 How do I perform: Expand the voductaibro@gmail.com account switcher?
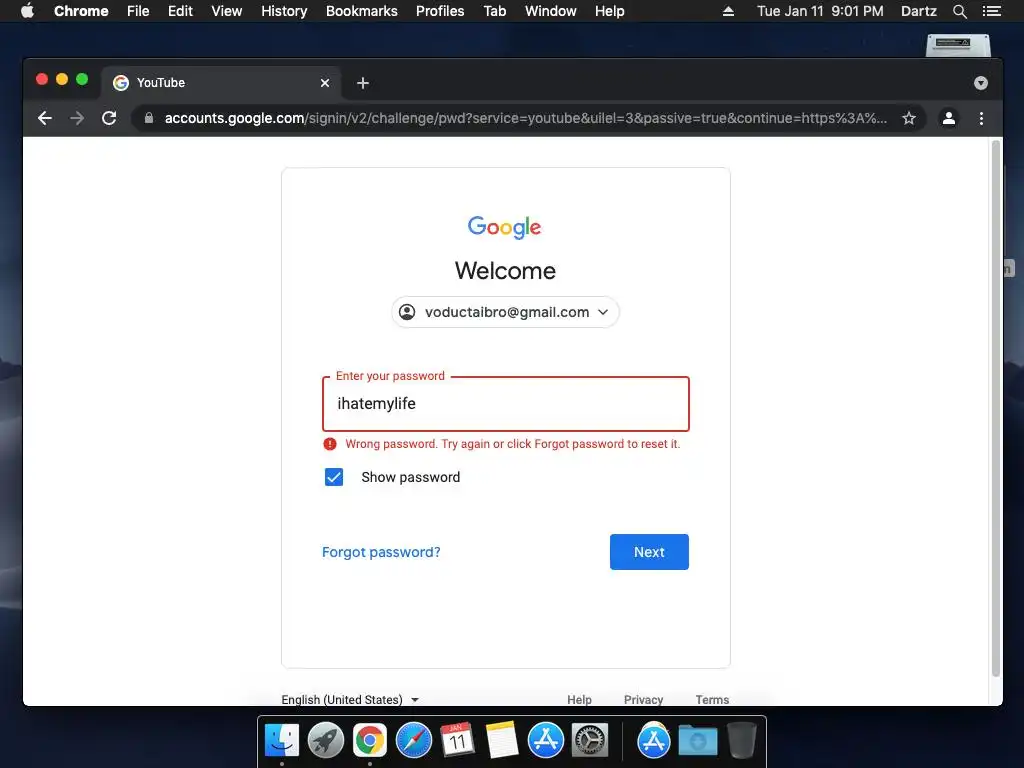(x=505, y=312)
